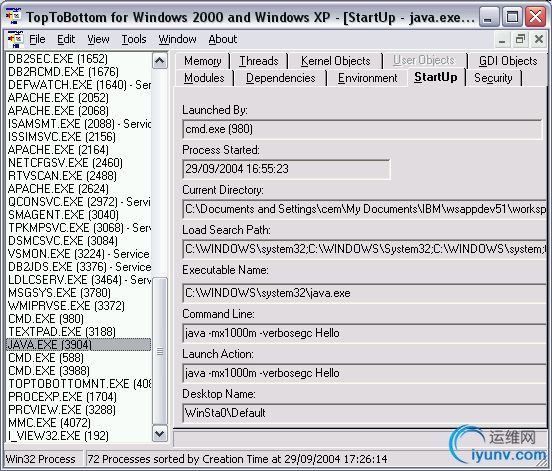Minimize the inner StartUp child window
The height and width of the screenshot is (471, 552).
502,39
